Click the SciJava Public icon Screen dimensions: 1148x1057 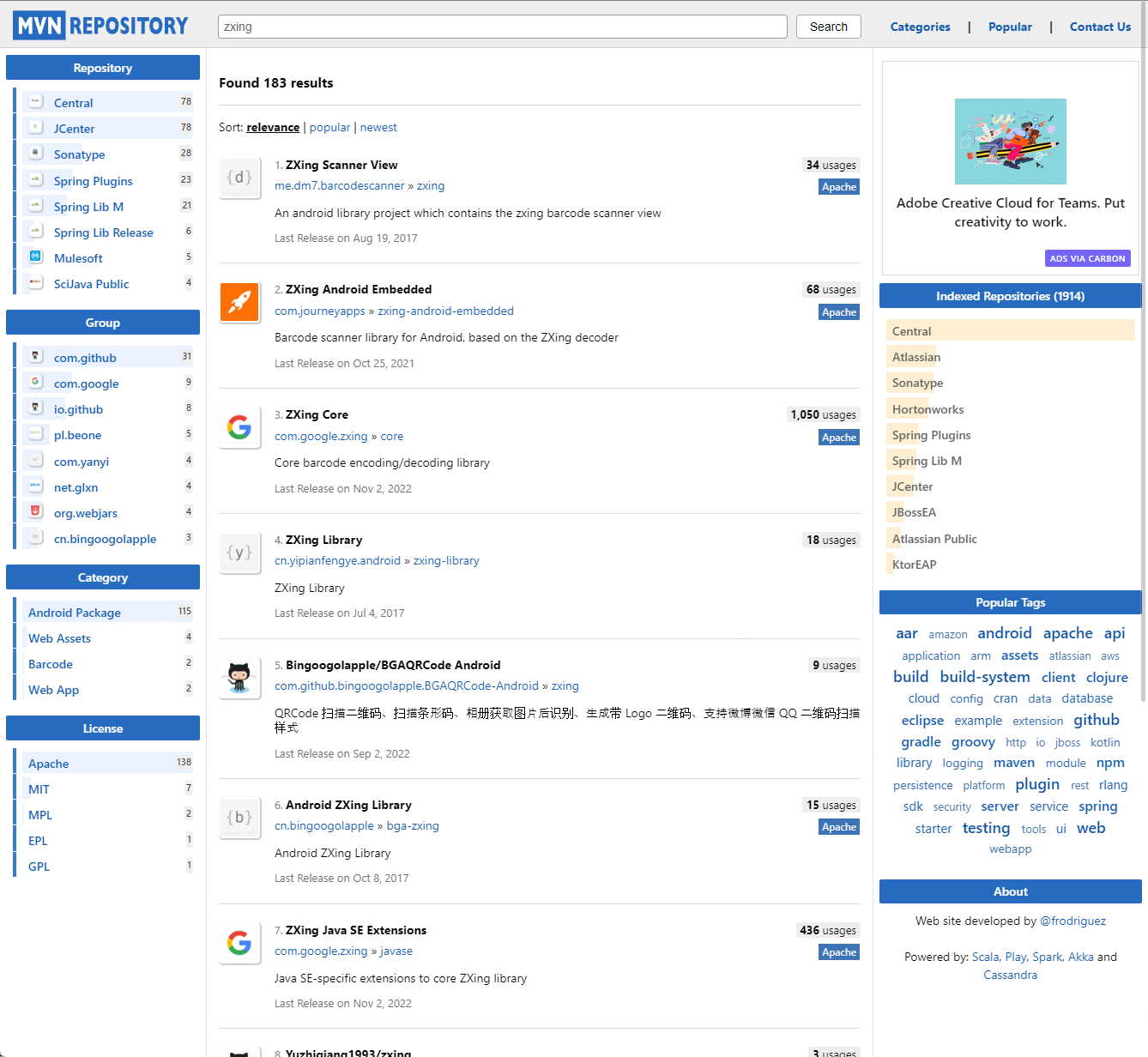coord(36,282)
